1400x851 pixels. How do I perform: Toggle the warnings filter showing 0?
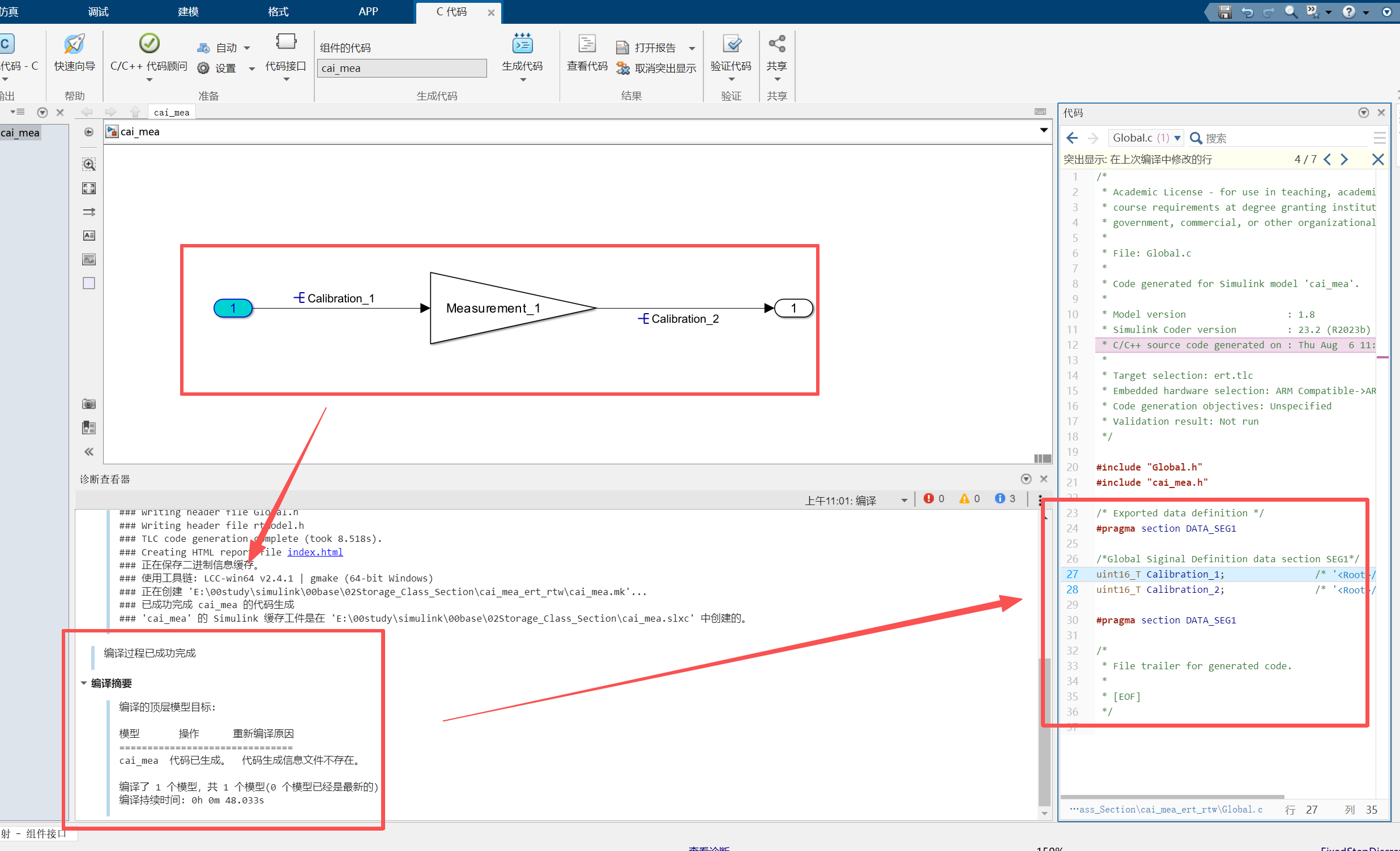(x=970, y=498)
